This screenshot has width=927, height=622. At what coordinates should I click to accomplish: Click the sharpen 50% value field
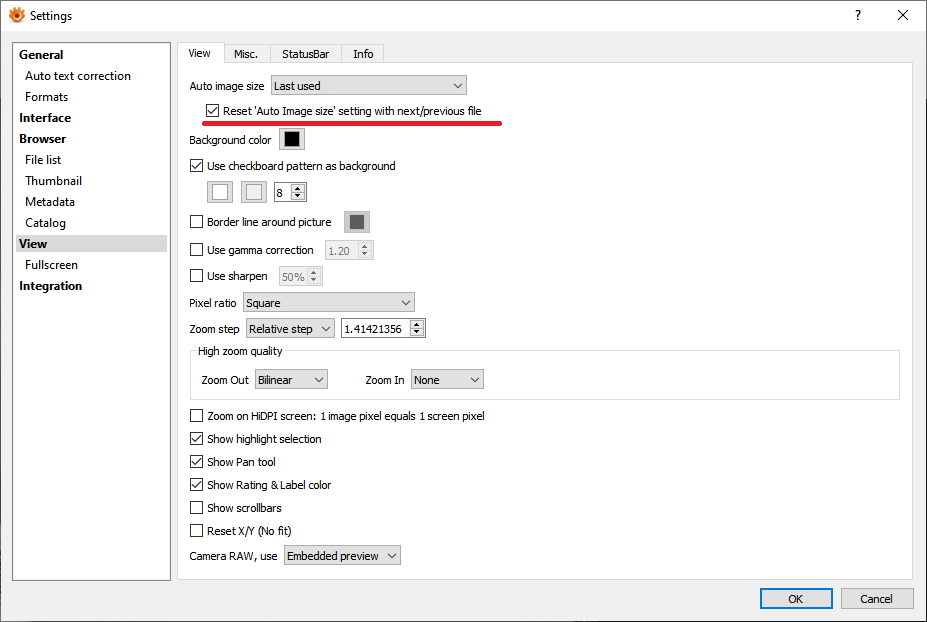[294, 277]
